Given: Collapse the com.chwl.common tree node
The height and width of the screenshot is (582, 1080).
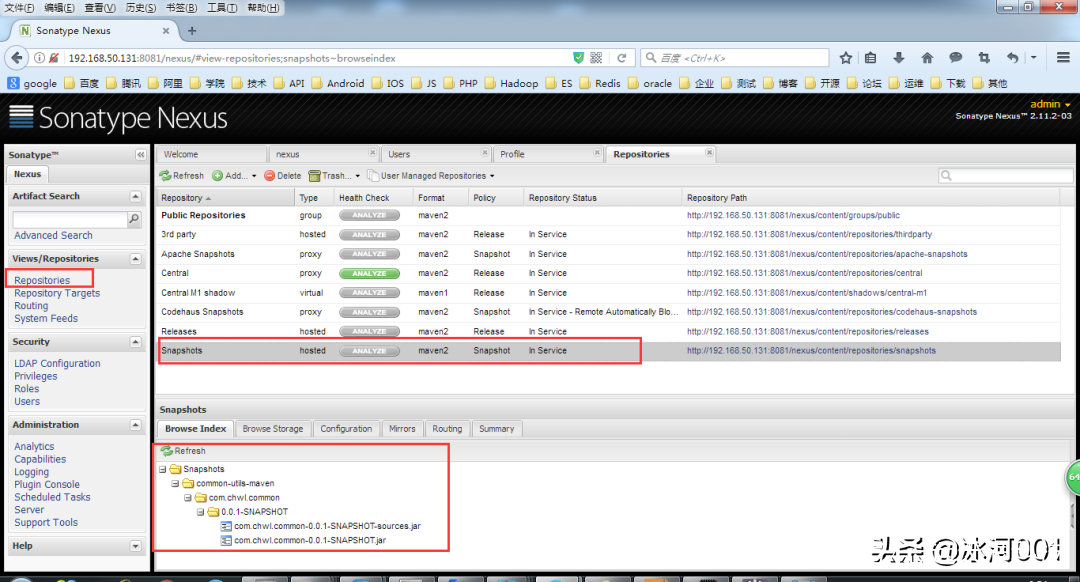Looking at the screenshot, I should (188, 497).
